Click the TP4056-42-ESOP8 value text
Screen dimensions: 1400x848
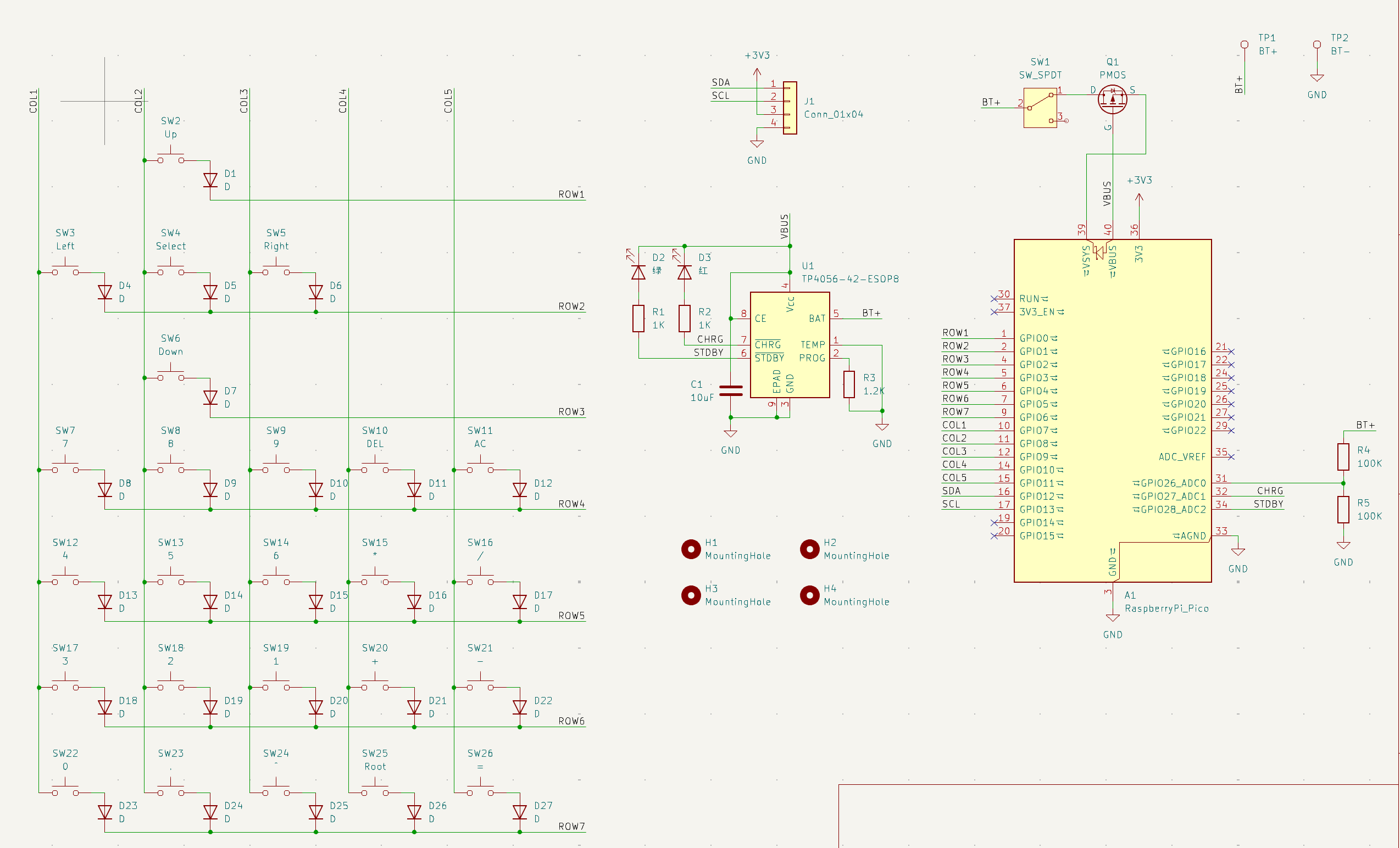coord(850,279)
